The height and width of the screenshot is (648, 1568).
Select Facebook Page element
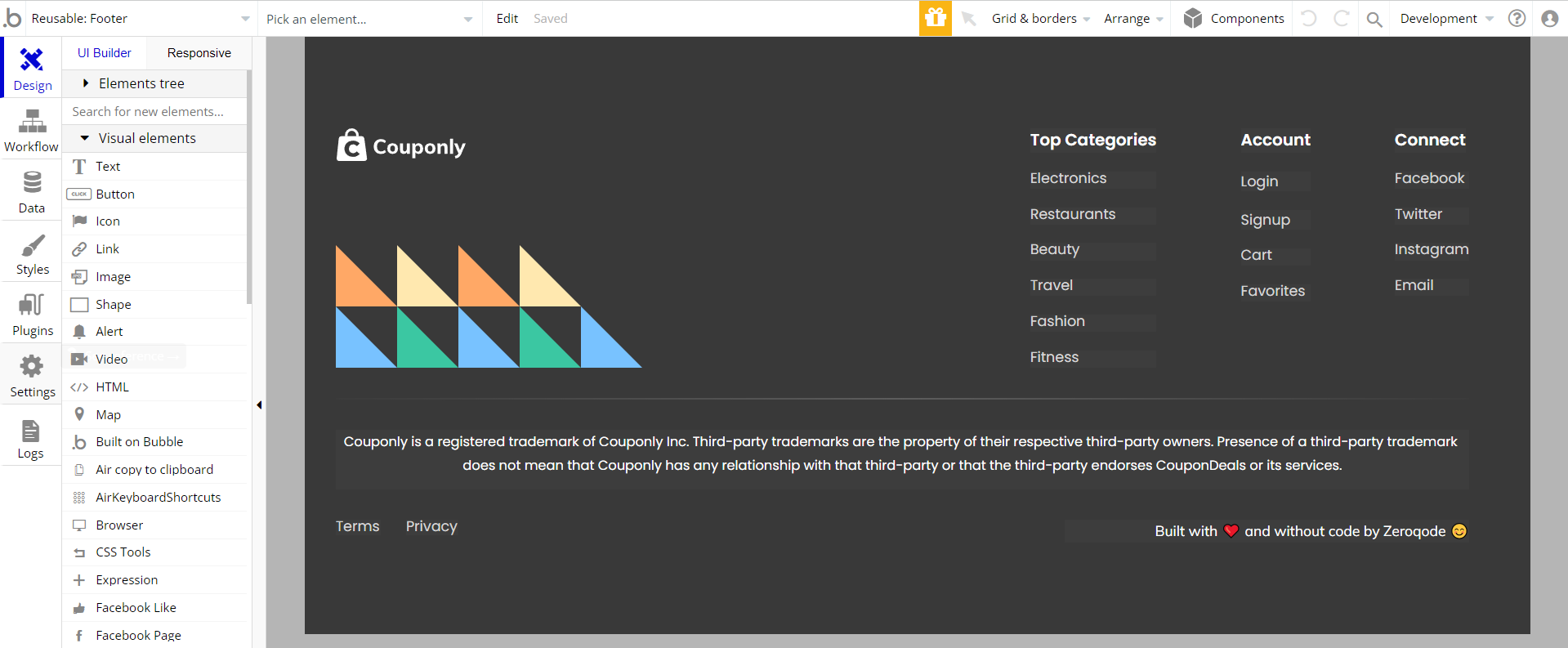154,635
